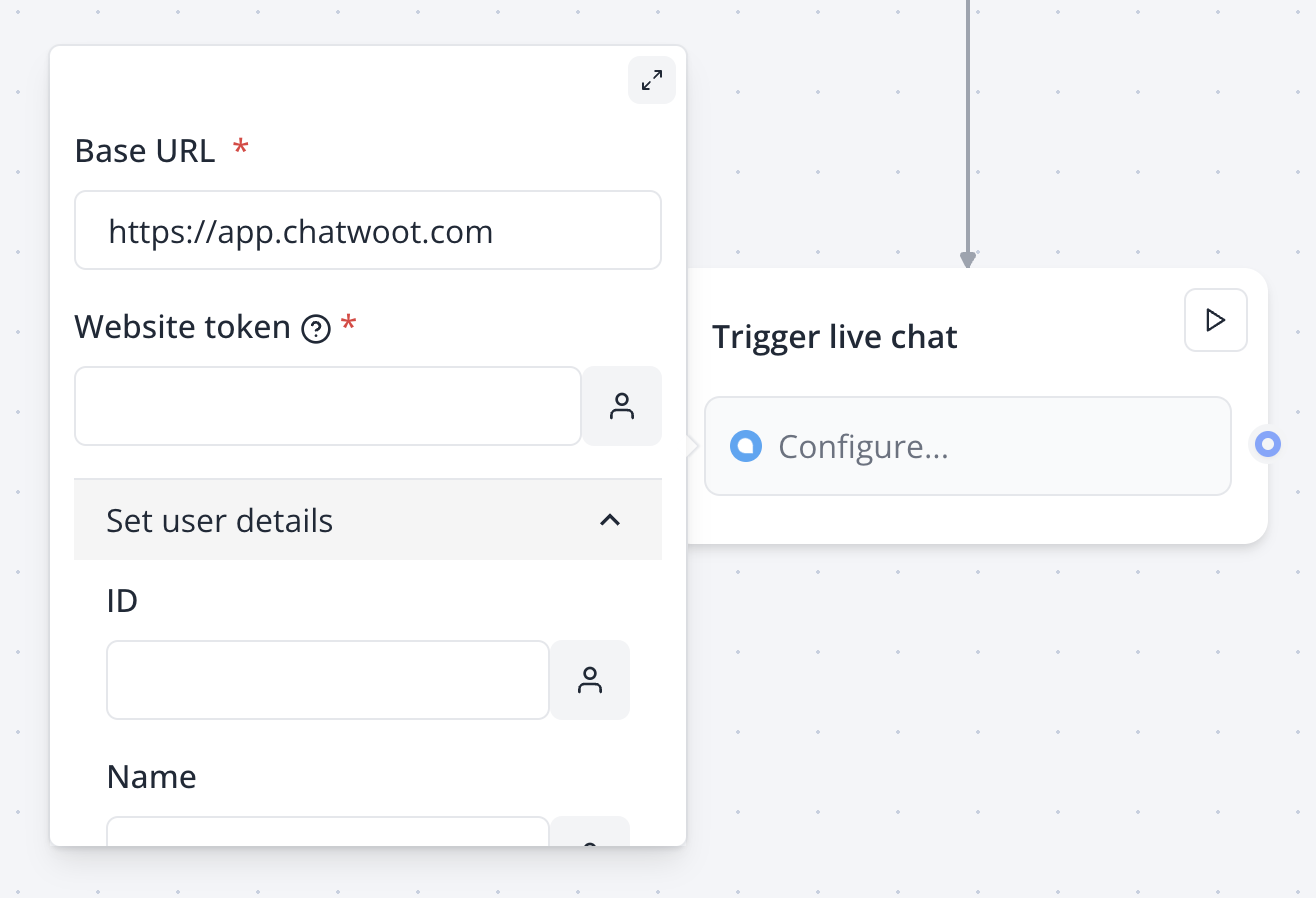Screen dimensions: 1316x898
Task: Click the empty dotted canvas background
Action: pyautogui.click(x=1000, y=720)
